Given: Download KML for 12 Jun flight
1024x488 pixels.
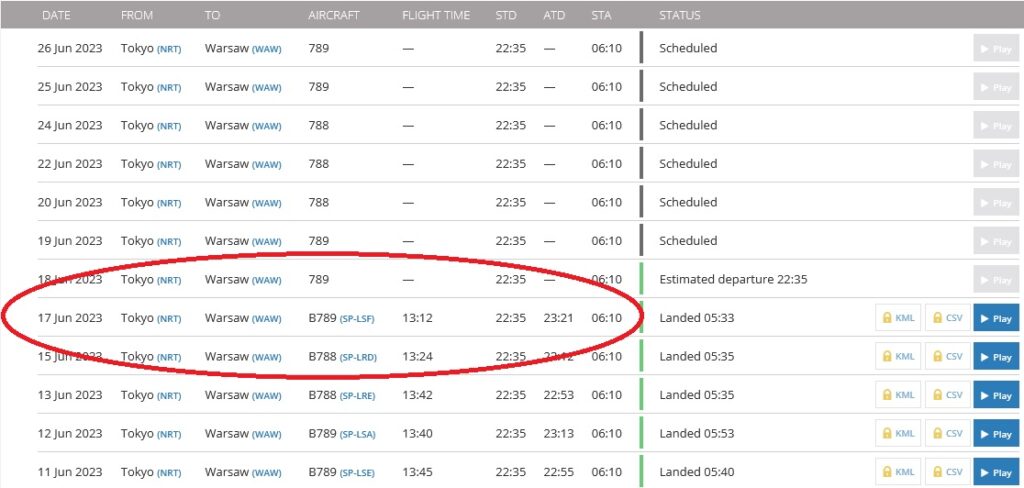Looking at the screenshot, I should 898,434.
